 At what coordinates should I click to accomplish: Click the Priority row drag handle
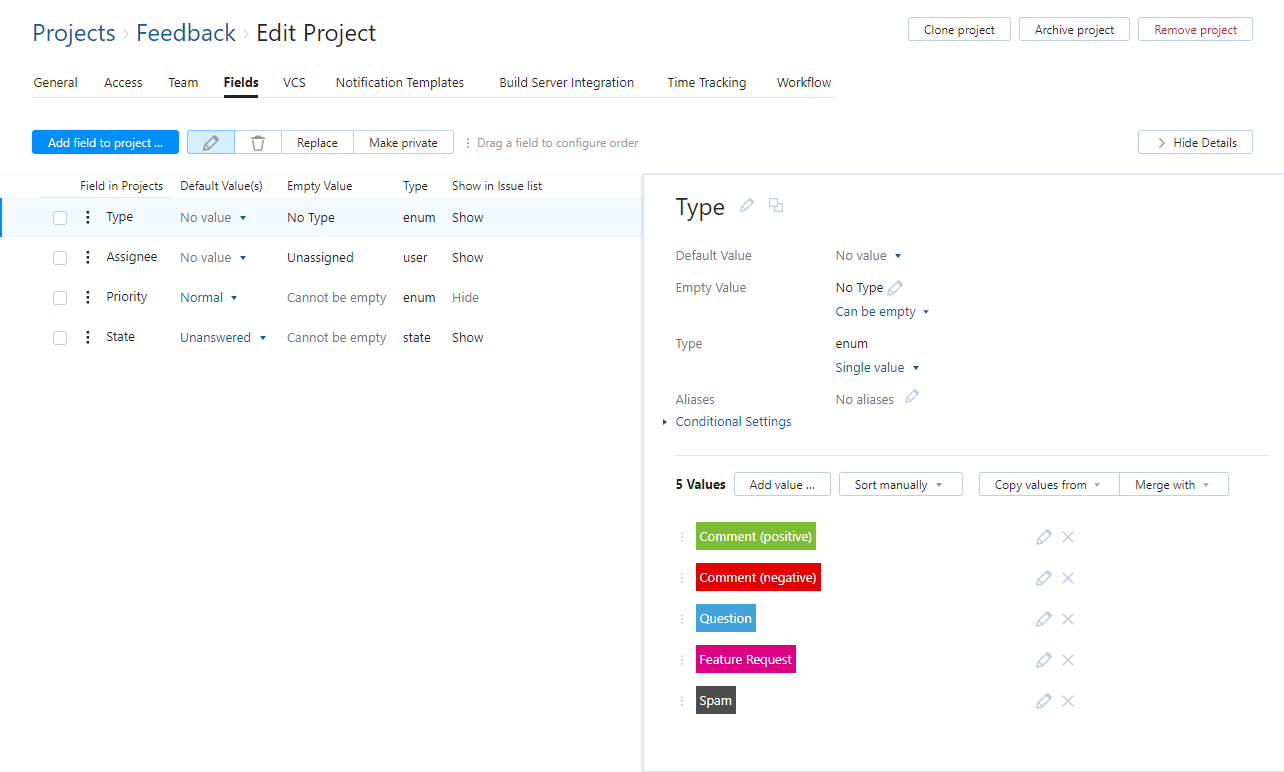coord(88,297)
